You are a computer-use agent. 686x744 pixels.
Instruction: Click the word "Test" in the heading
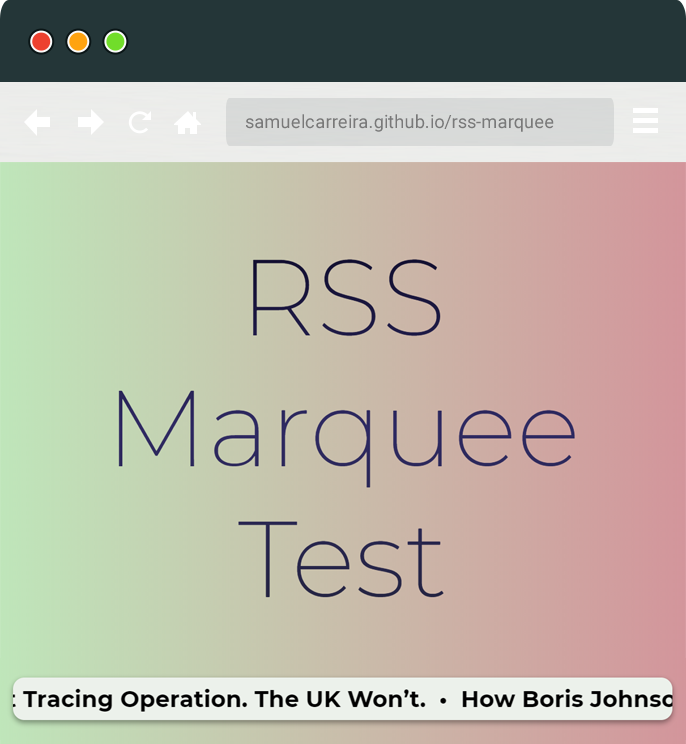(x=340, y=560)
